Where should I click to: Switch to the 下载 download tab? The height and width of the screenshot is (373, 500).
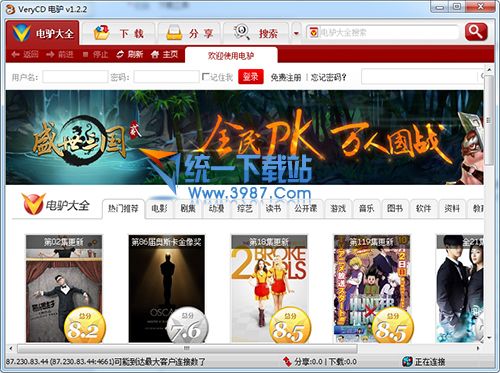tap(119, 33)
